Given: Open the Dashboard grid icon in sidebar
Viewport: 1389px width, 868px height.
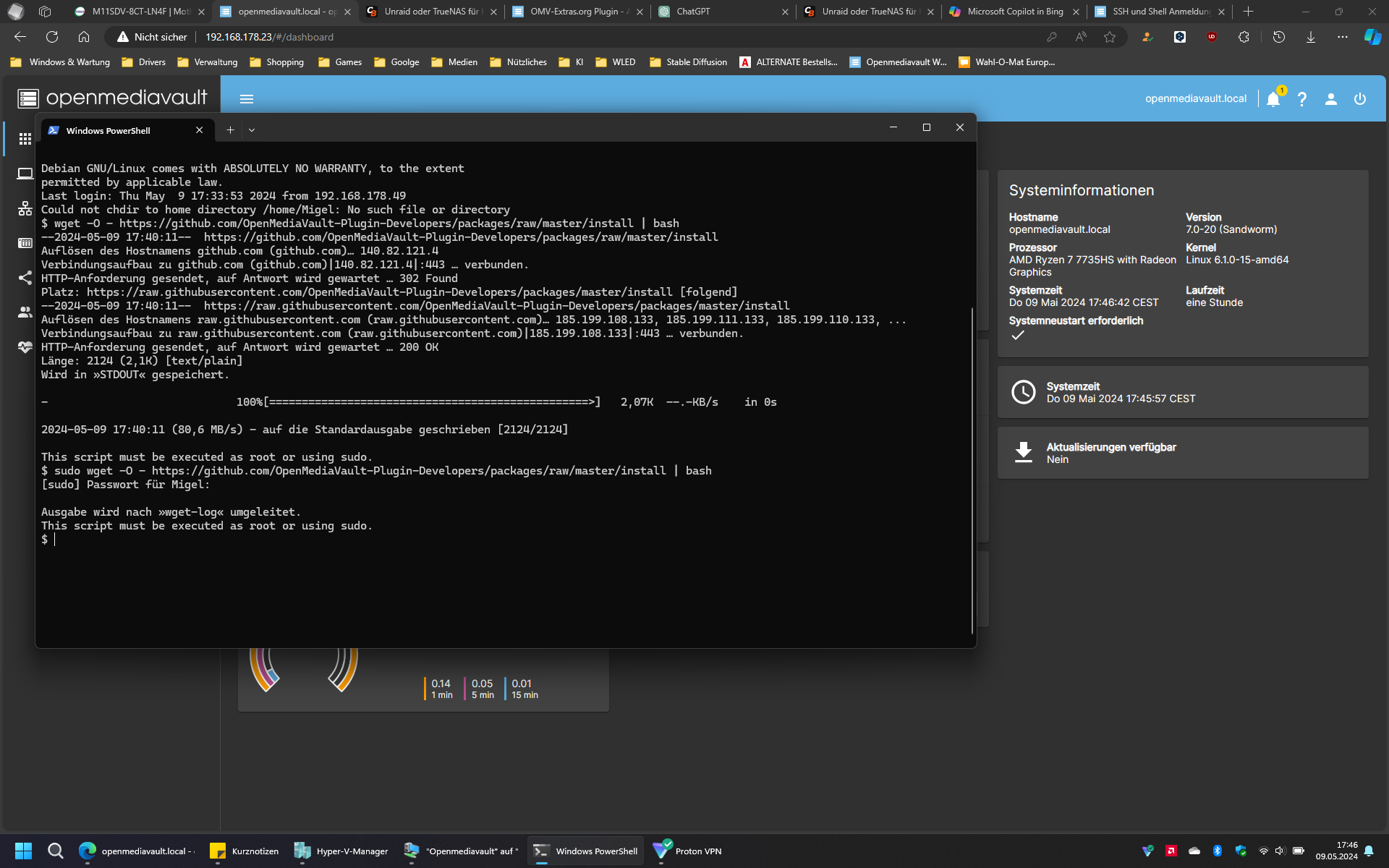Looking at the screenshot, I should pos(25,139).
